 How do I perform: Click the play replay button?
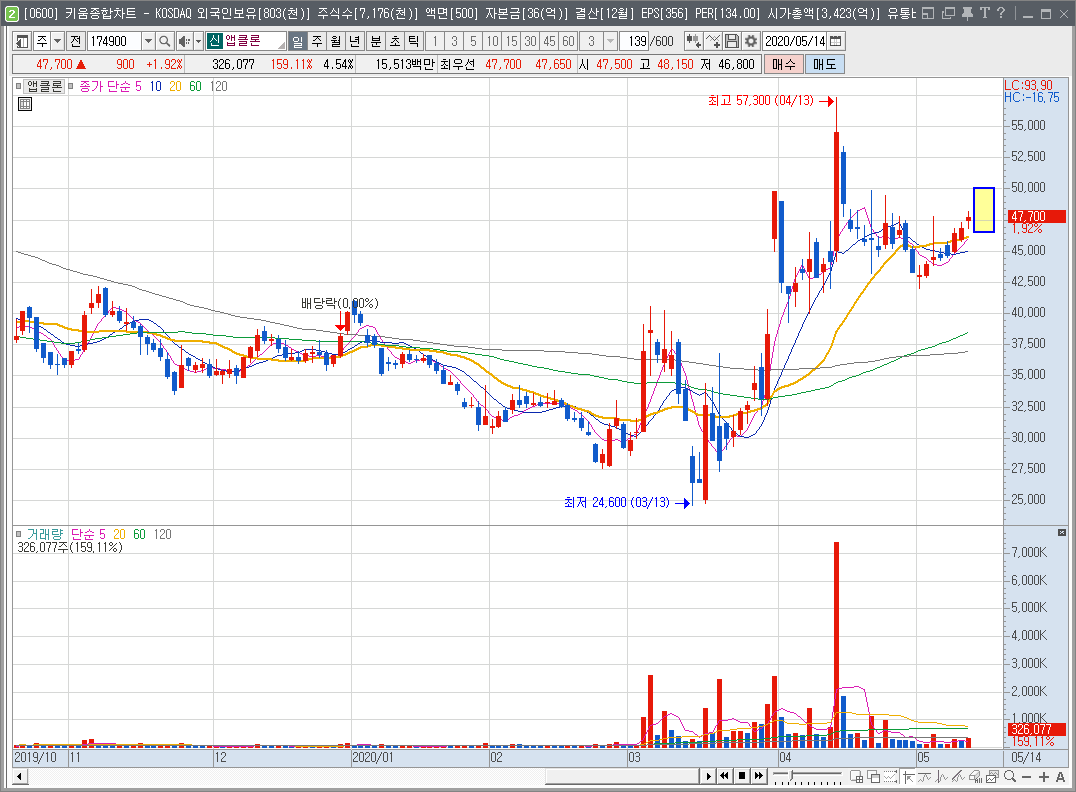tap(708, 776)
